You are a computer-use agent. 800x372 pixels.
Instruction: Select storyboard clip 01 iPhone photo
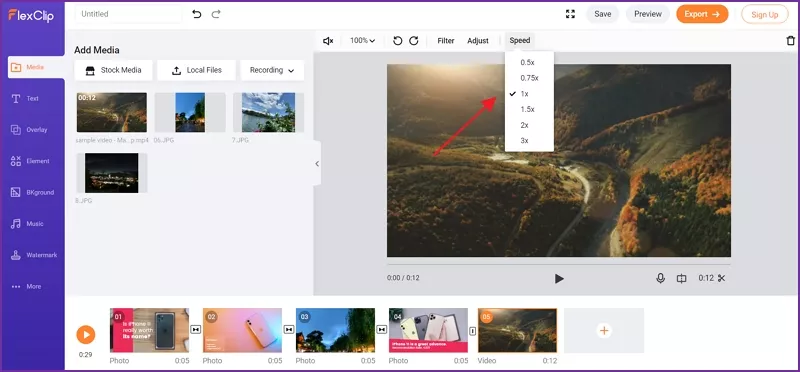point(149,330)
